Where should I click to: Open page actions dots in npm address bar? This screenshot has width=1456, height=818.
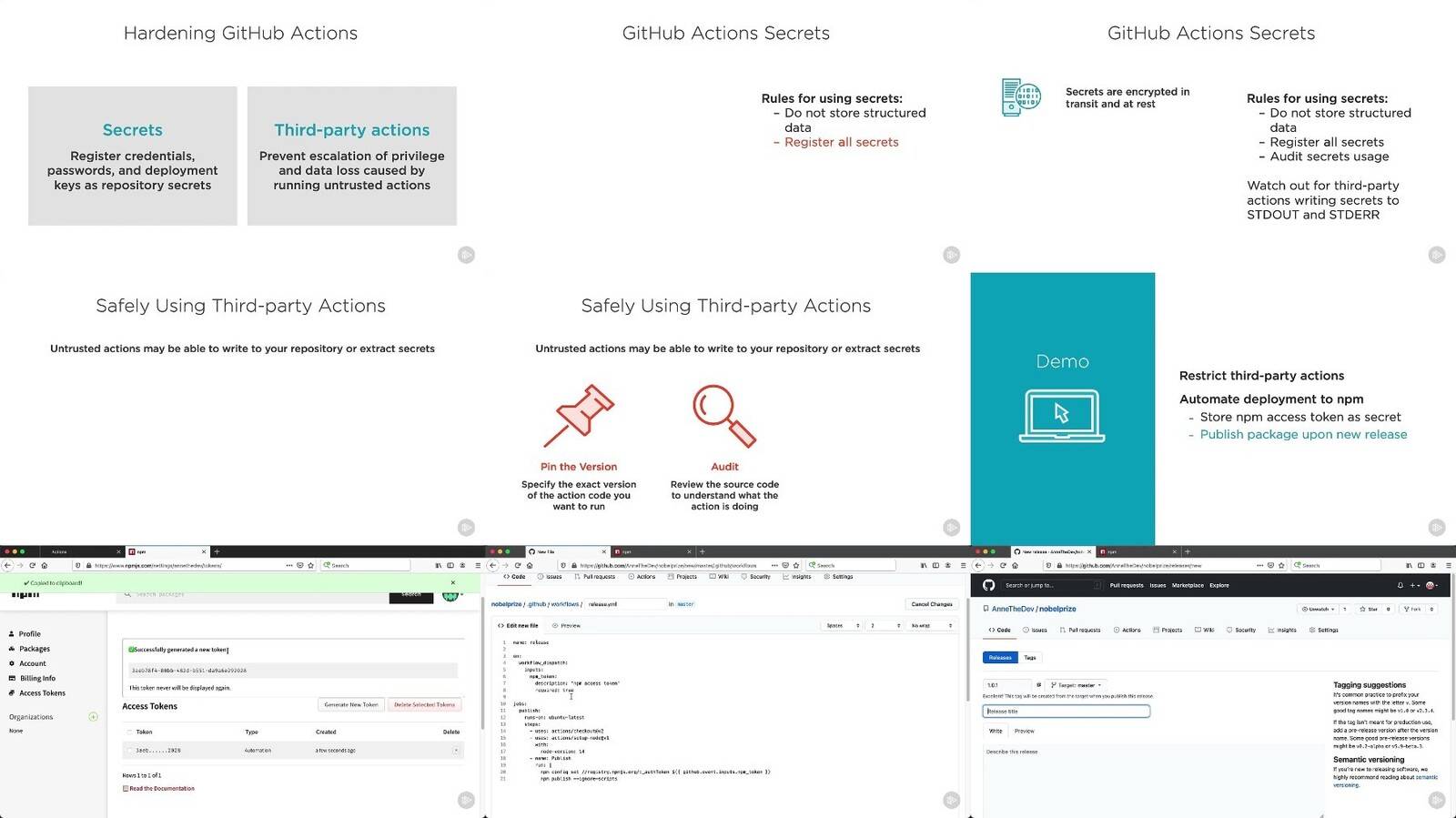[x=289, y=565]
